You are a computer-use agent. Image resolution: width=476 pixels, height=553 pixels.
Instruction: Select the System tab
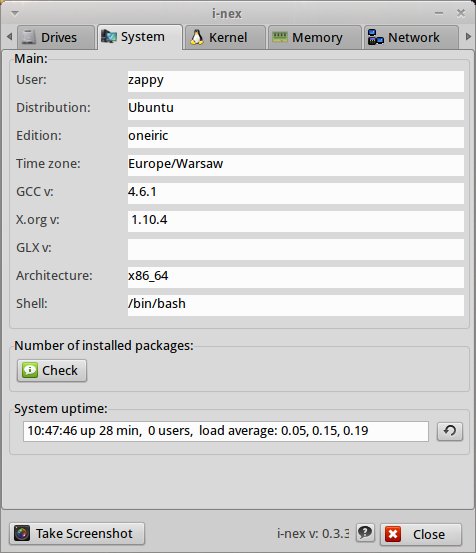(x=140, y=37)
